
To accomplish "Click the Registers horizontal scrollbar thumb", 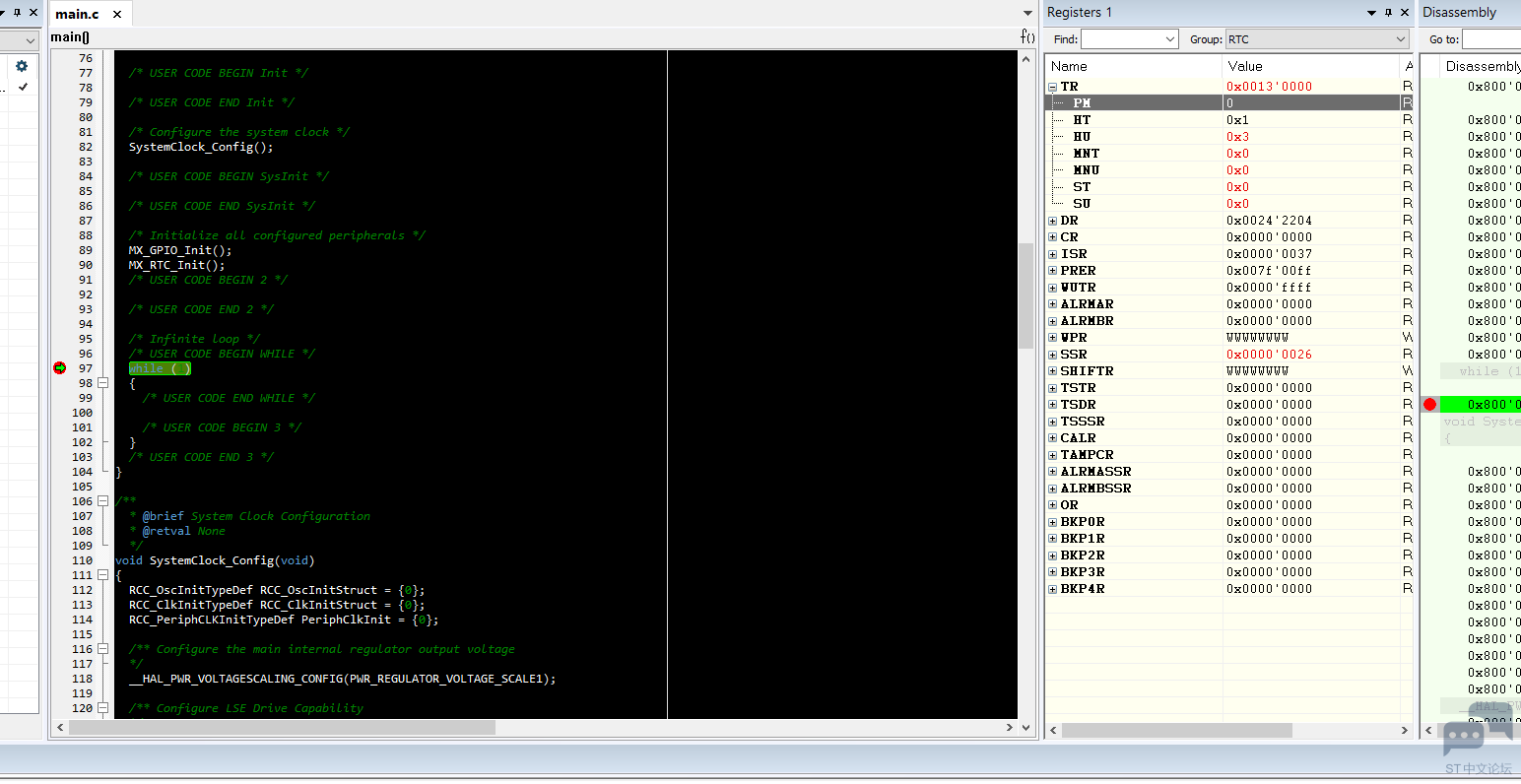I will click(1177, 730).
